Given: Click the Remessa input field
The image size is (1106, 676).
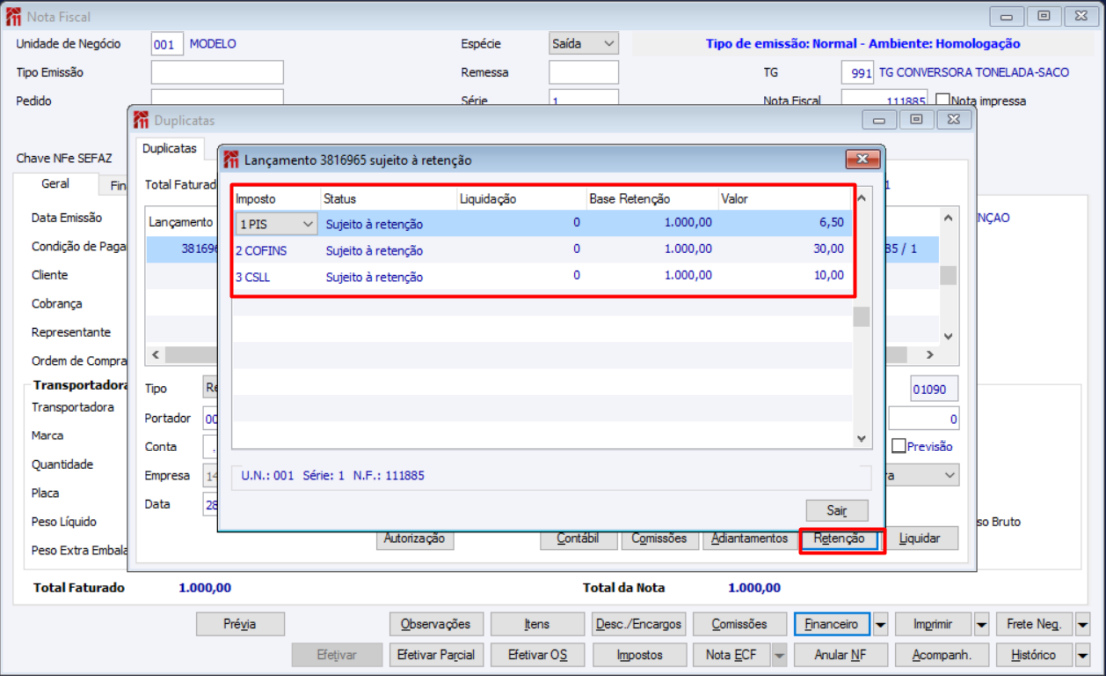Looking at the screenshot, I should (x=583, y=72).
